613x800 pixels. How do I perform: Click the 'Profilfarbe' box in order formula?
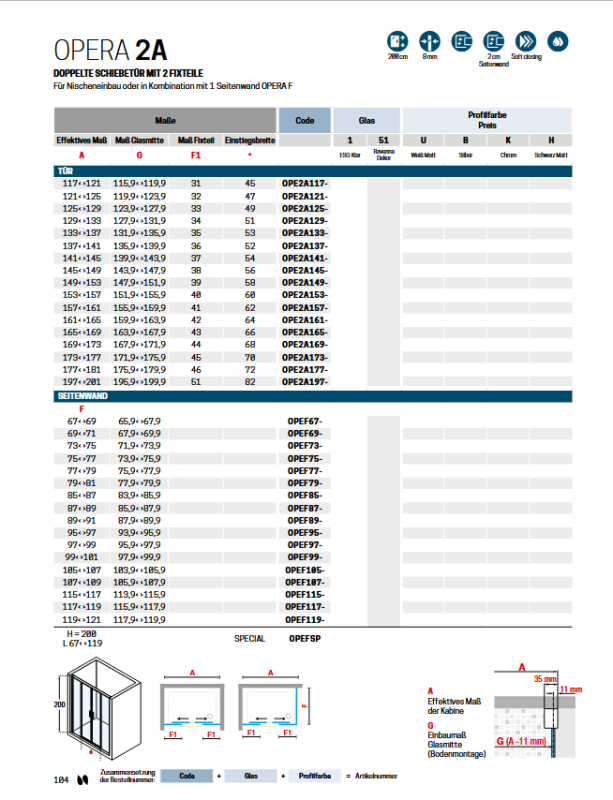(x=315, y=776)
